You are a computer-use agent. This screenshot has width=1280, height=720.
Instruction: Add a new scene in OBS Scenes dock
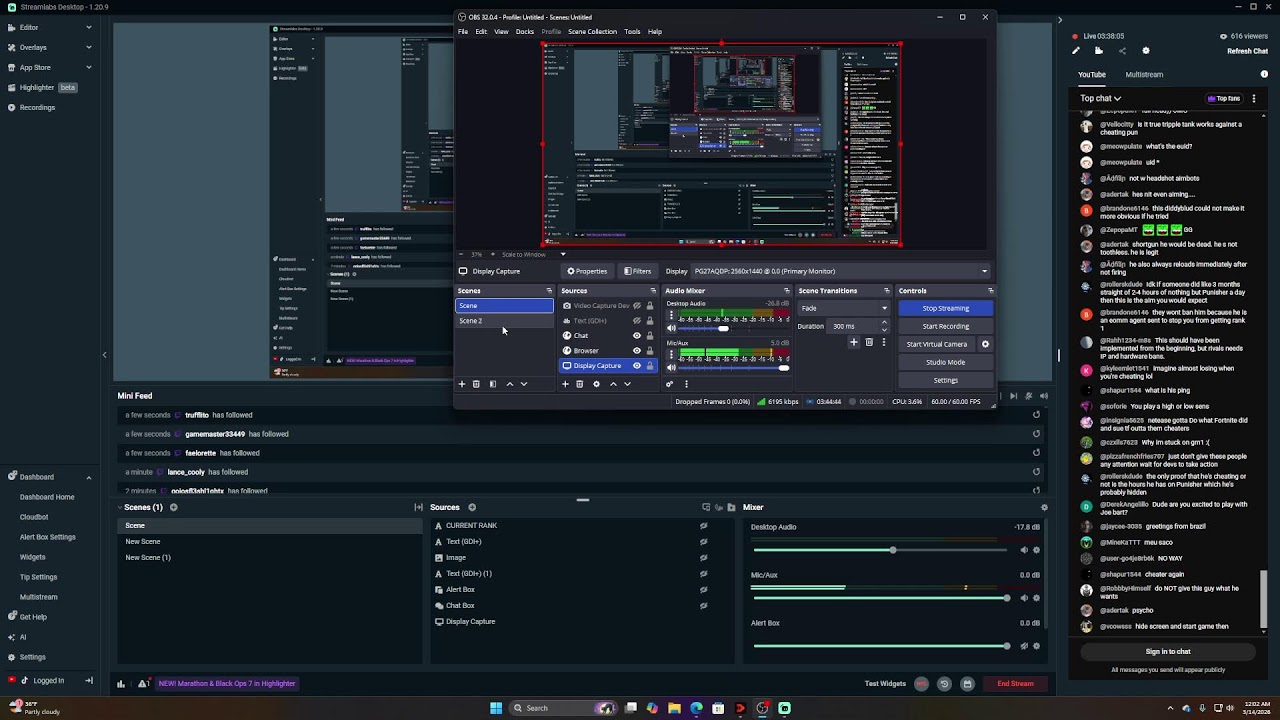(462, 384)
